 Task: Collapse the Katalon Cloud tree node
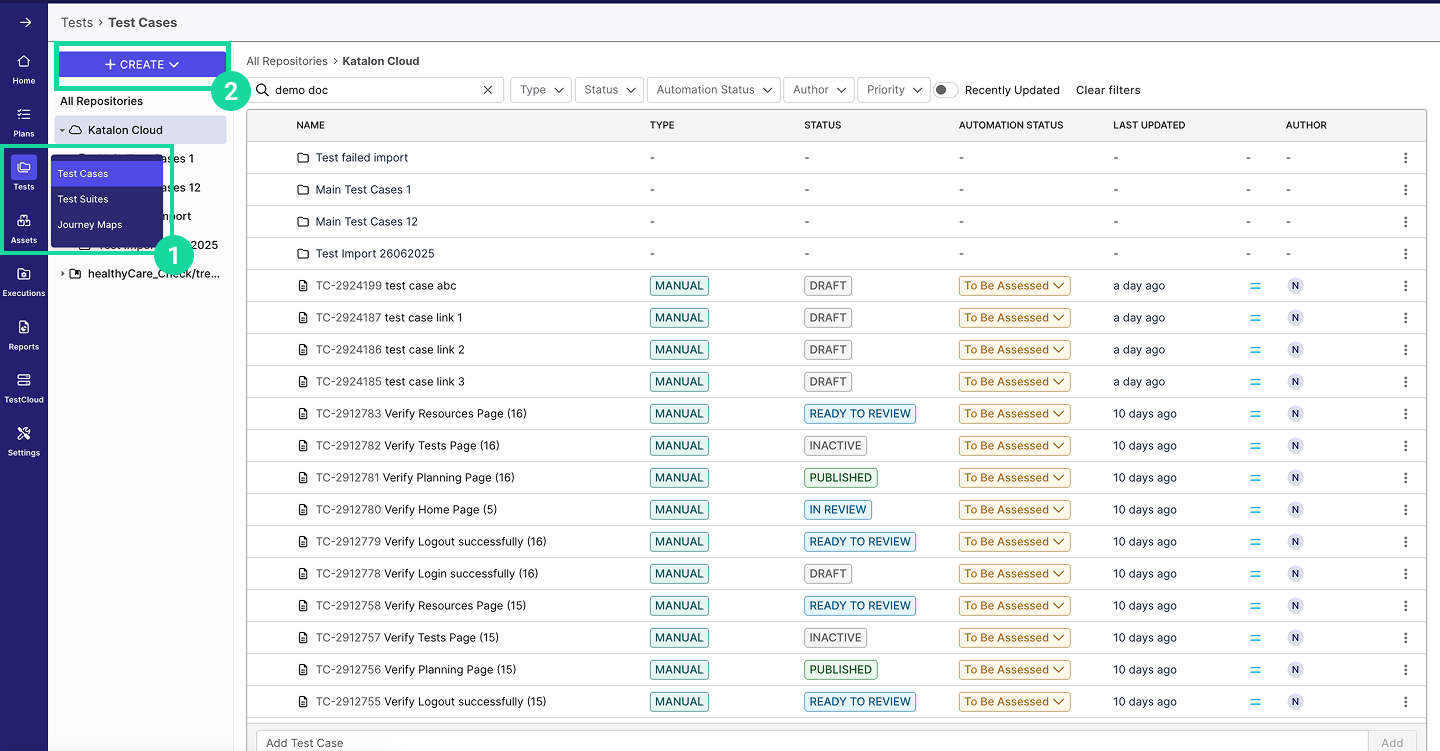(x=62, y=130)
